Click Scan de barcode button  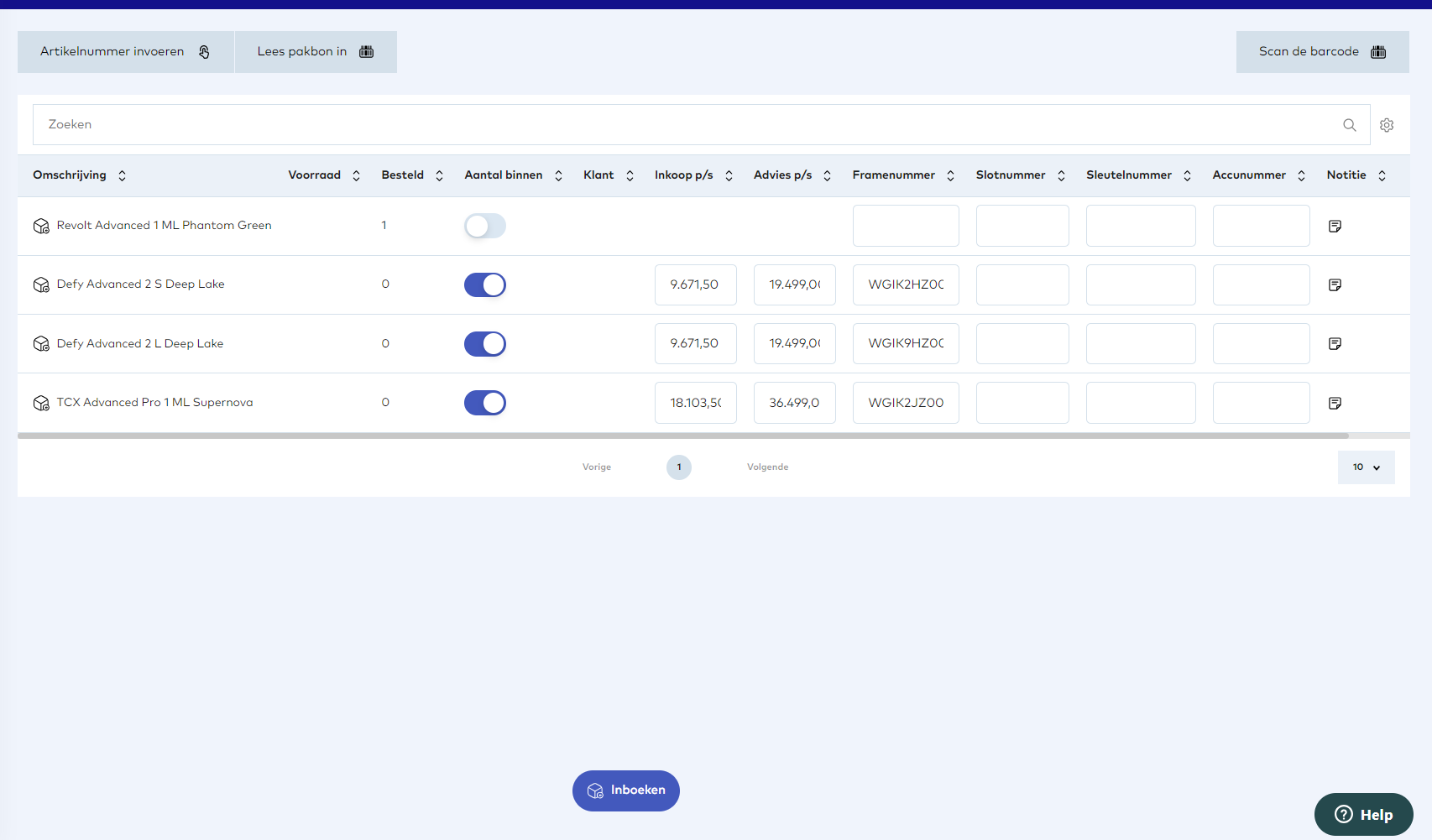(x=1322, y=52)
